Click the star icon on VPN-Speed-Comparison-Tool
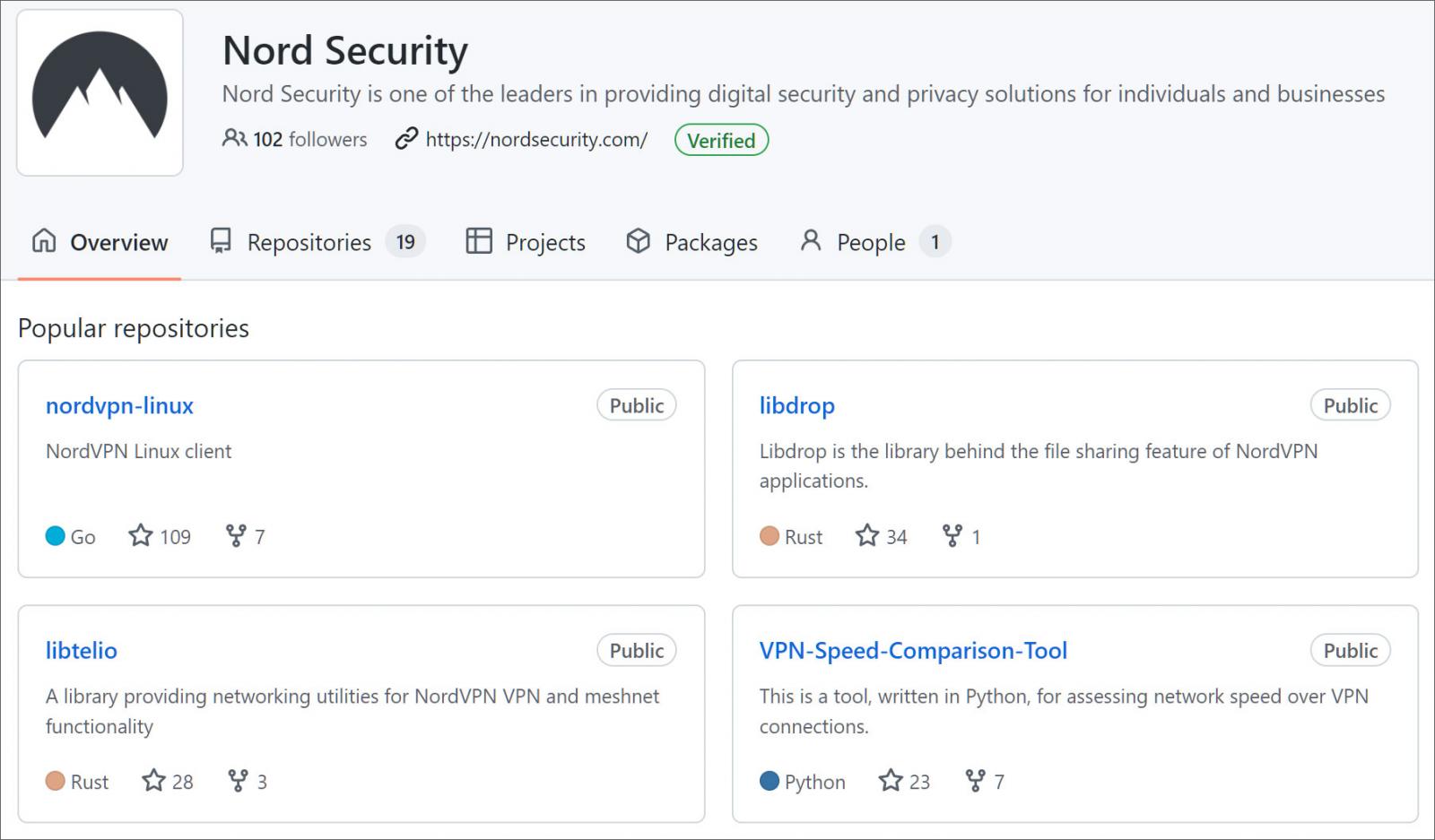This screenshot has width=1435, height=840. pyautogui.click(x=891, y=781)
